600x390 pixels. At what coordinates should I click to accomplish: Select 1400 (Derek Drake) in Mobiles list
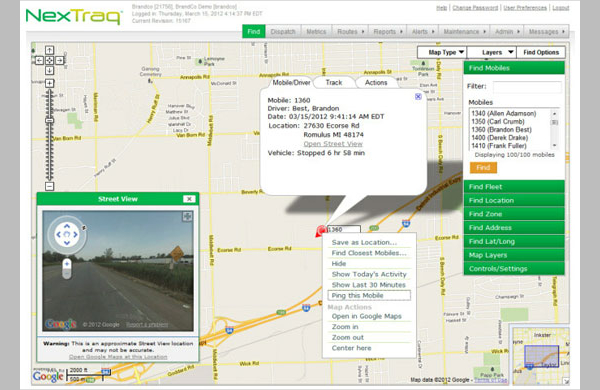point(499,138)
